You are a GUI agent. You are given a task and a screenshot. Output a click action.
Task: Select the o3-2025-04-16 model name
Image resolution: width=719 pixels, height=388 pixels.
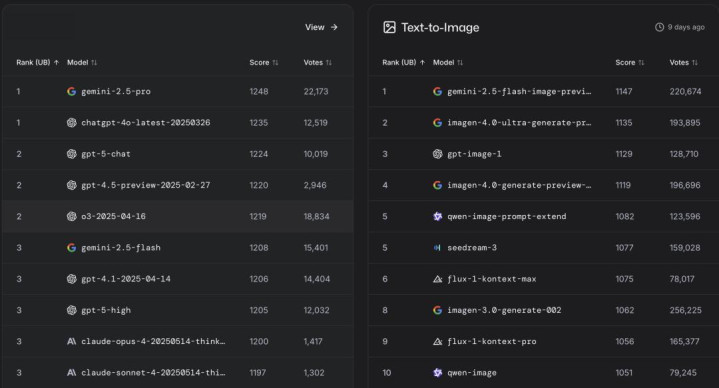pos(113,216)
